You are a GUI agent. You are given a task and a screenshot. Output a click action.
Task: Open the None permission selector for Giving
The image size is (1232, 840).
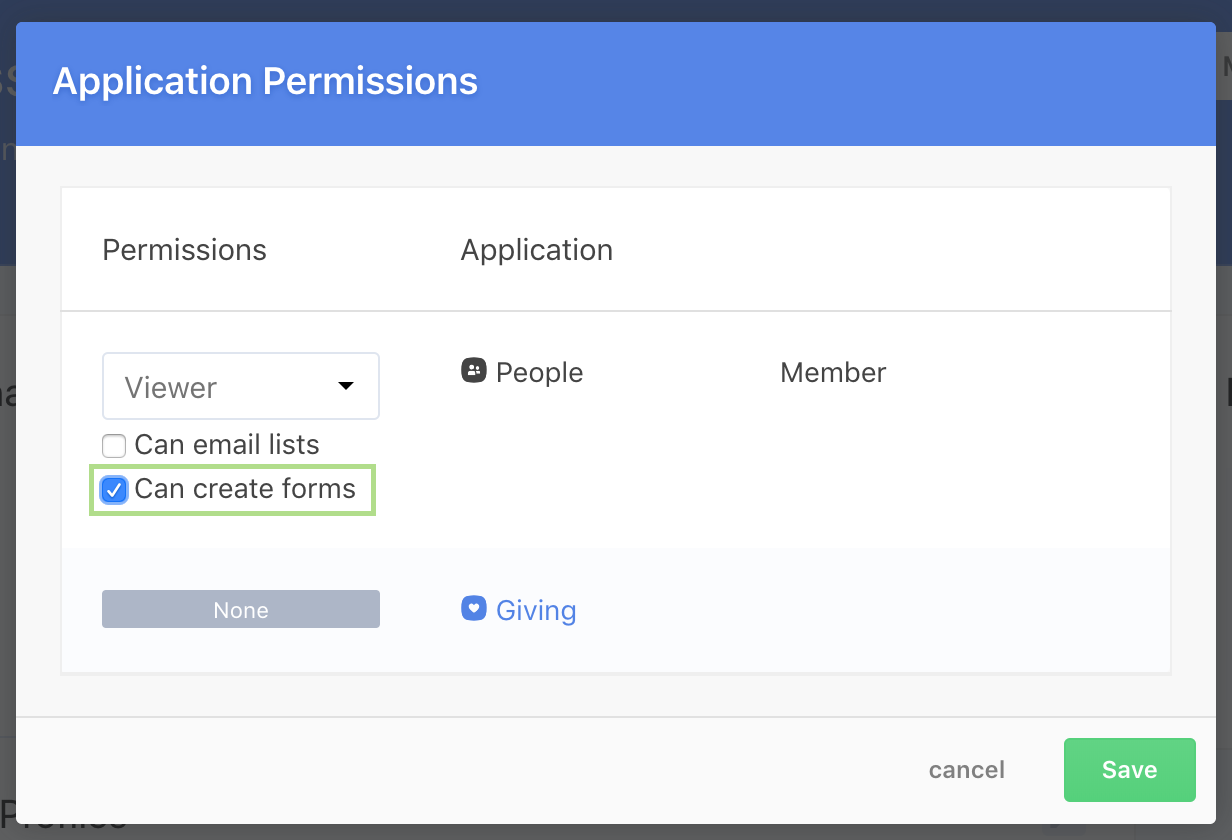click(x=240, y=609)
